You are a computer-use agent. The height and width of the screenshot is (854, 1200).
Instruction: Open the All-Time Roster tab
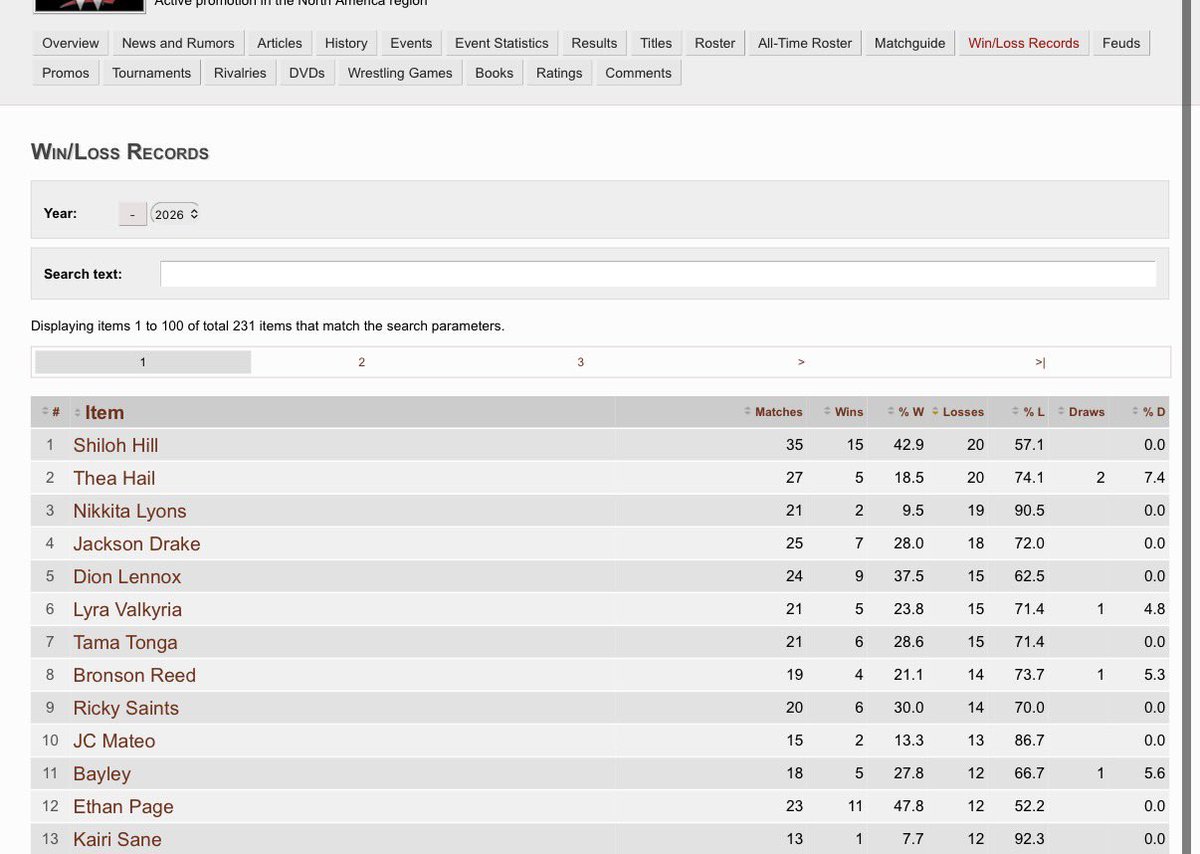point(805,43)
